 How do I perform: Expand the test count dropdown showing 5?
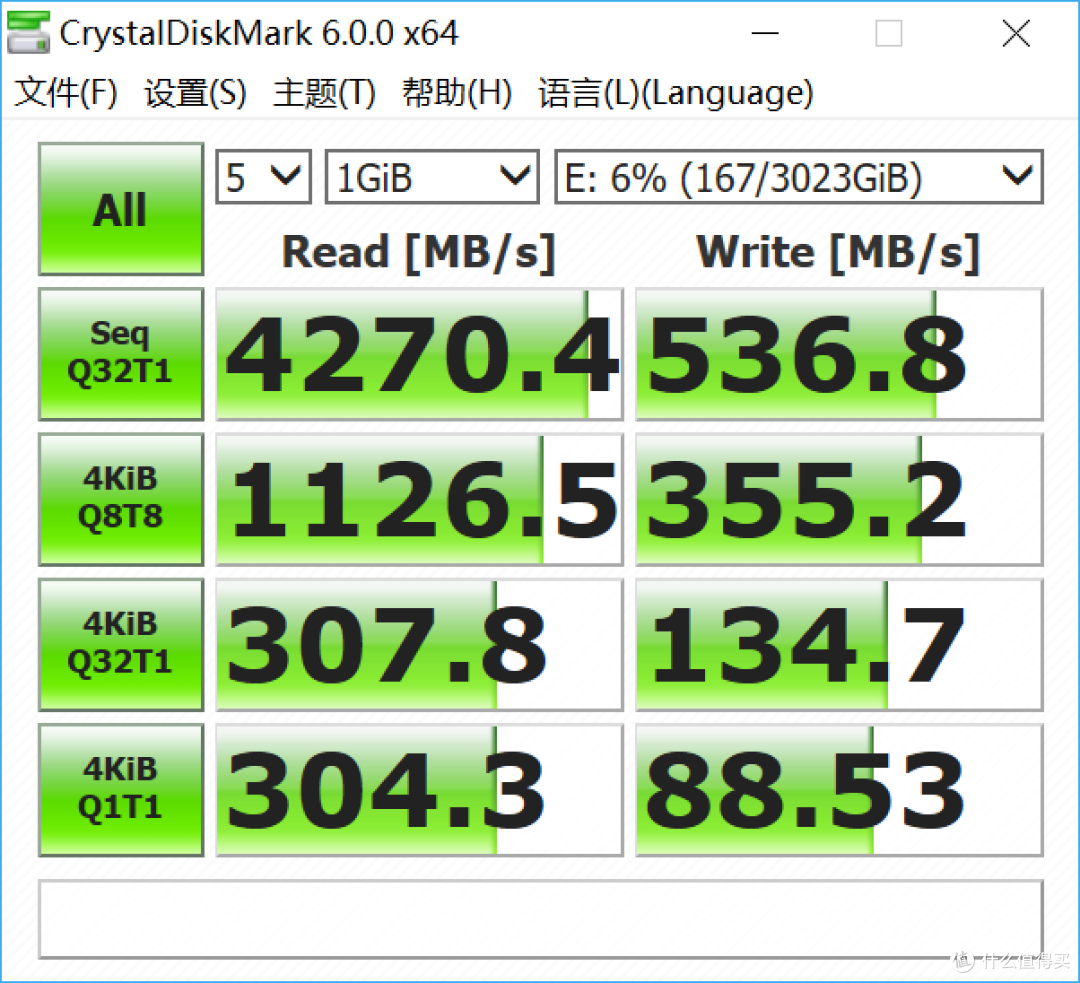(x=264, y=177)
